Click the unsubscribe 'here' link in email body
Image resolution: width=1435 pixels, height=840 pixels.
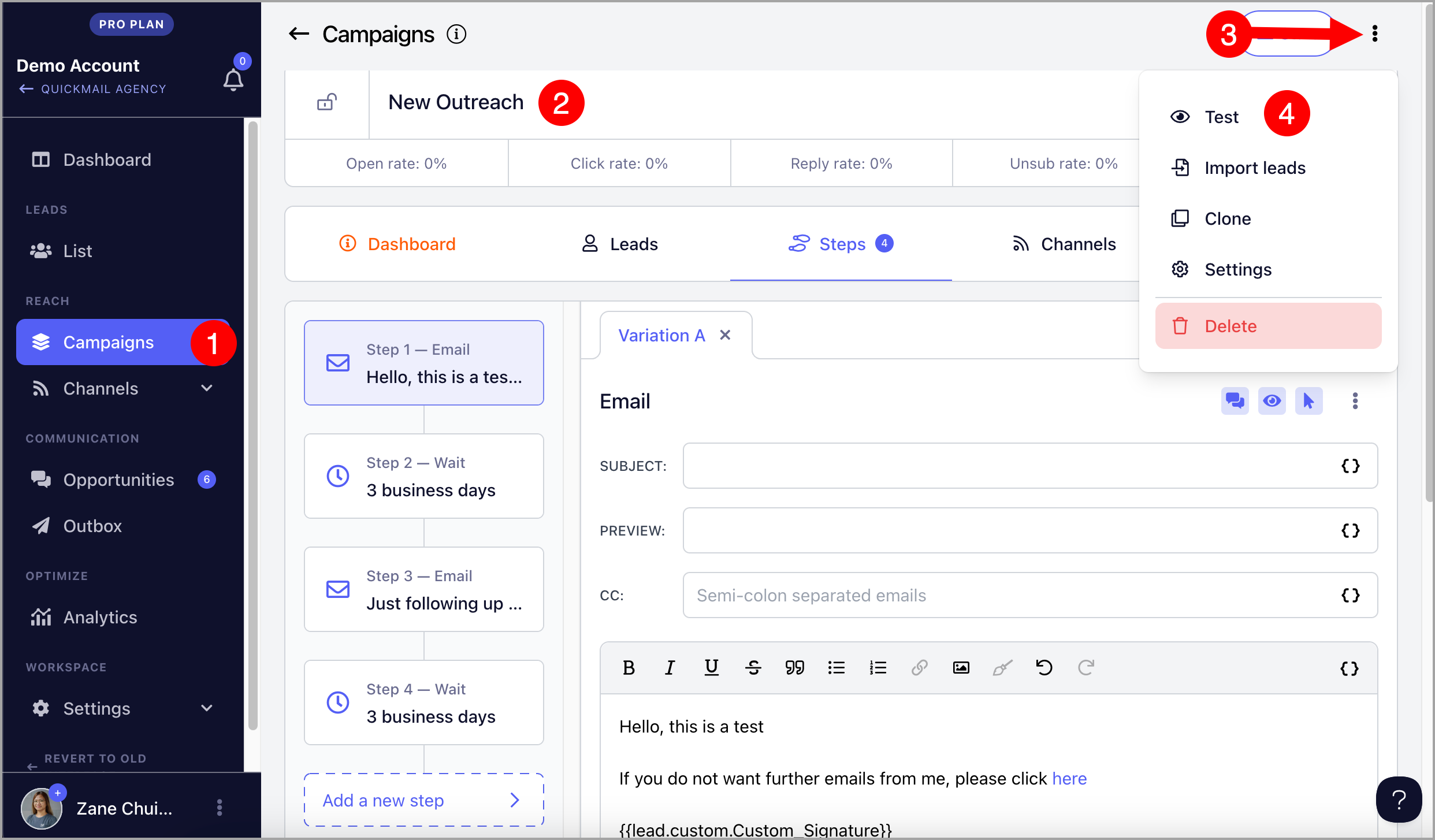tap(1069, 779)
